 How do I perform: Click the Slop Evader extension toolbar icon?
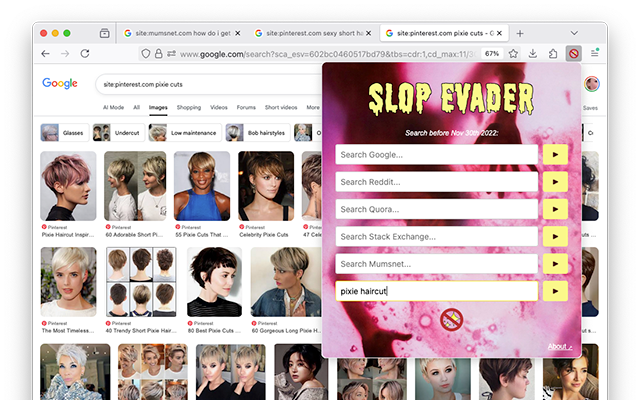pyautogui.click(x=573, y=53)
